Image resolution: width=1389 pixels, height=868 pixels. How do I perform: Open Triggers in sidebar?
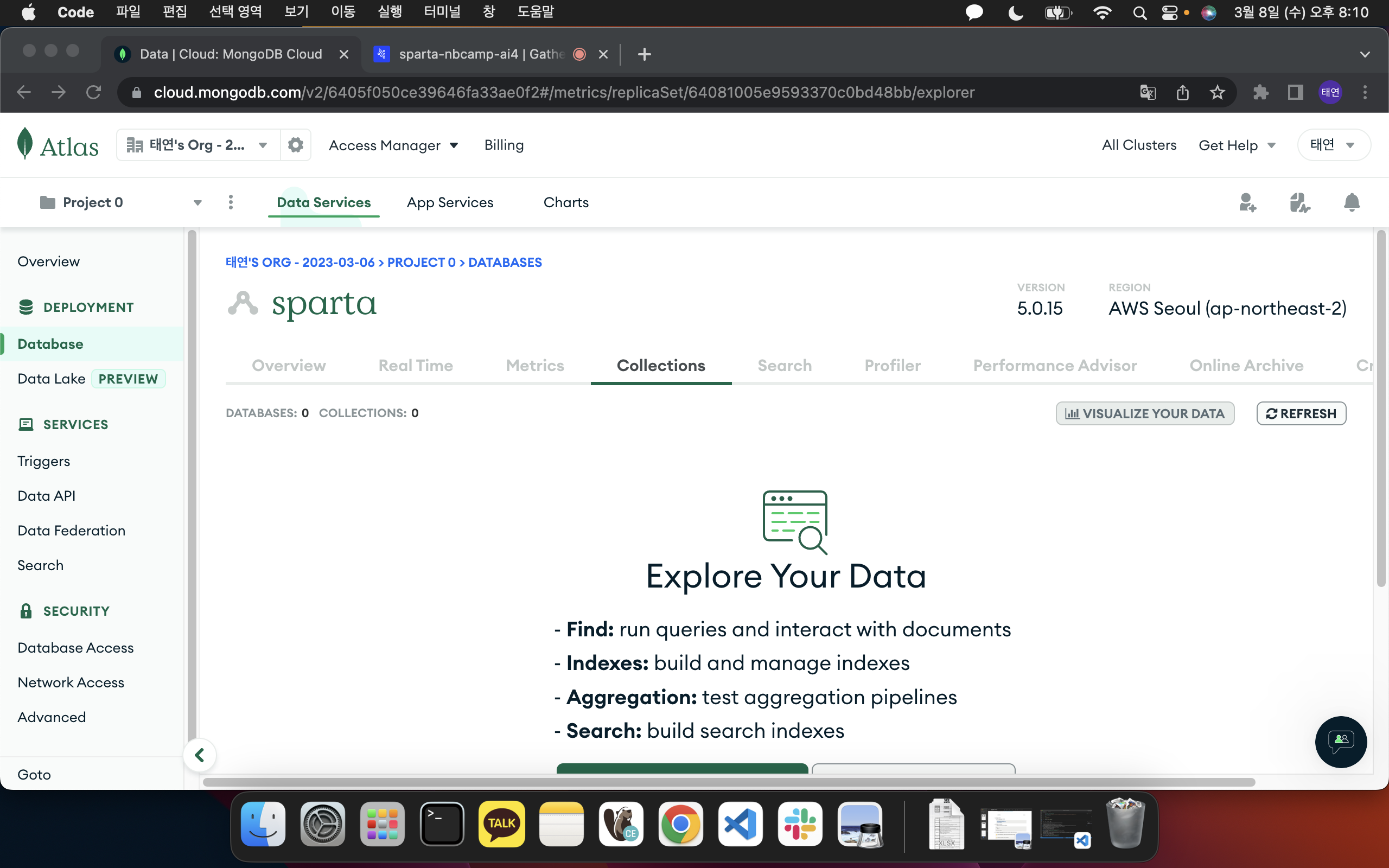43,461
